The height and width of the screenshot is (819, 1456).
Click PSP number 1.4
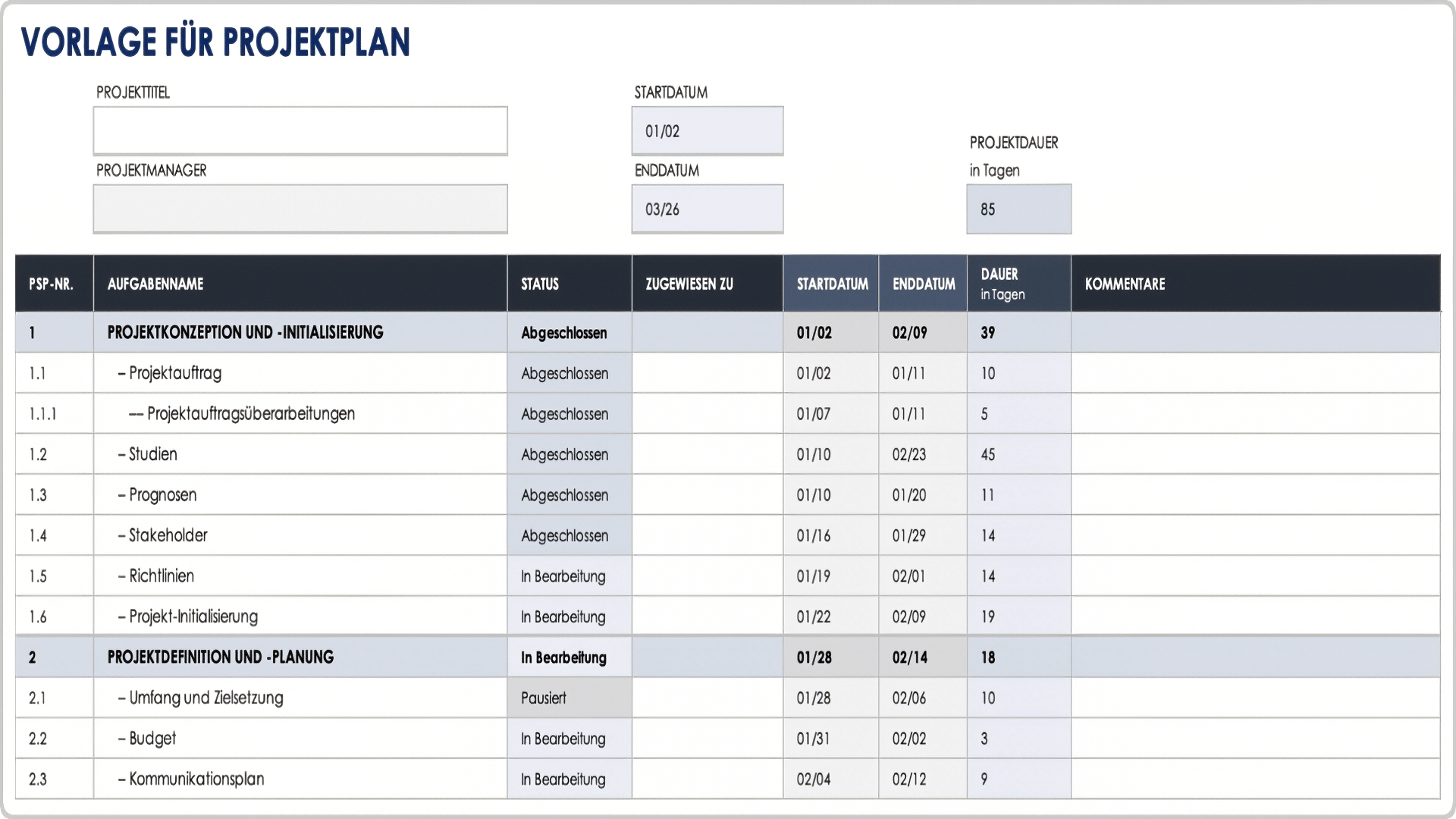[x=54, y=535]
